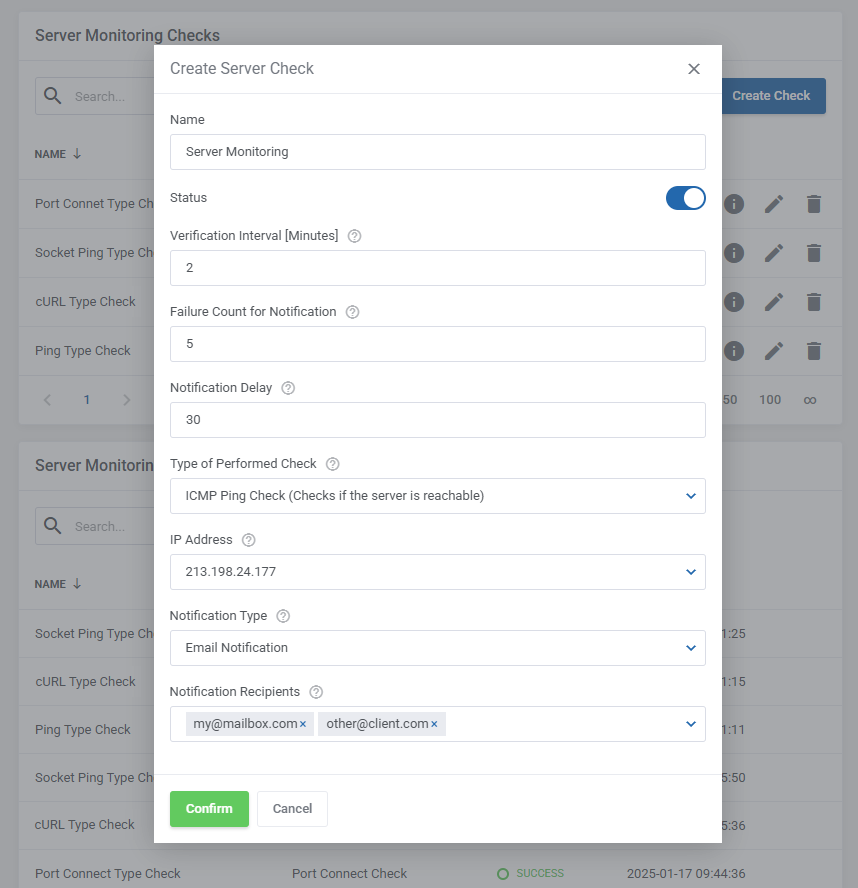Confirm the new server check
Image resolution: width=858 pixels, height=888 pixels.
point(209,809)
